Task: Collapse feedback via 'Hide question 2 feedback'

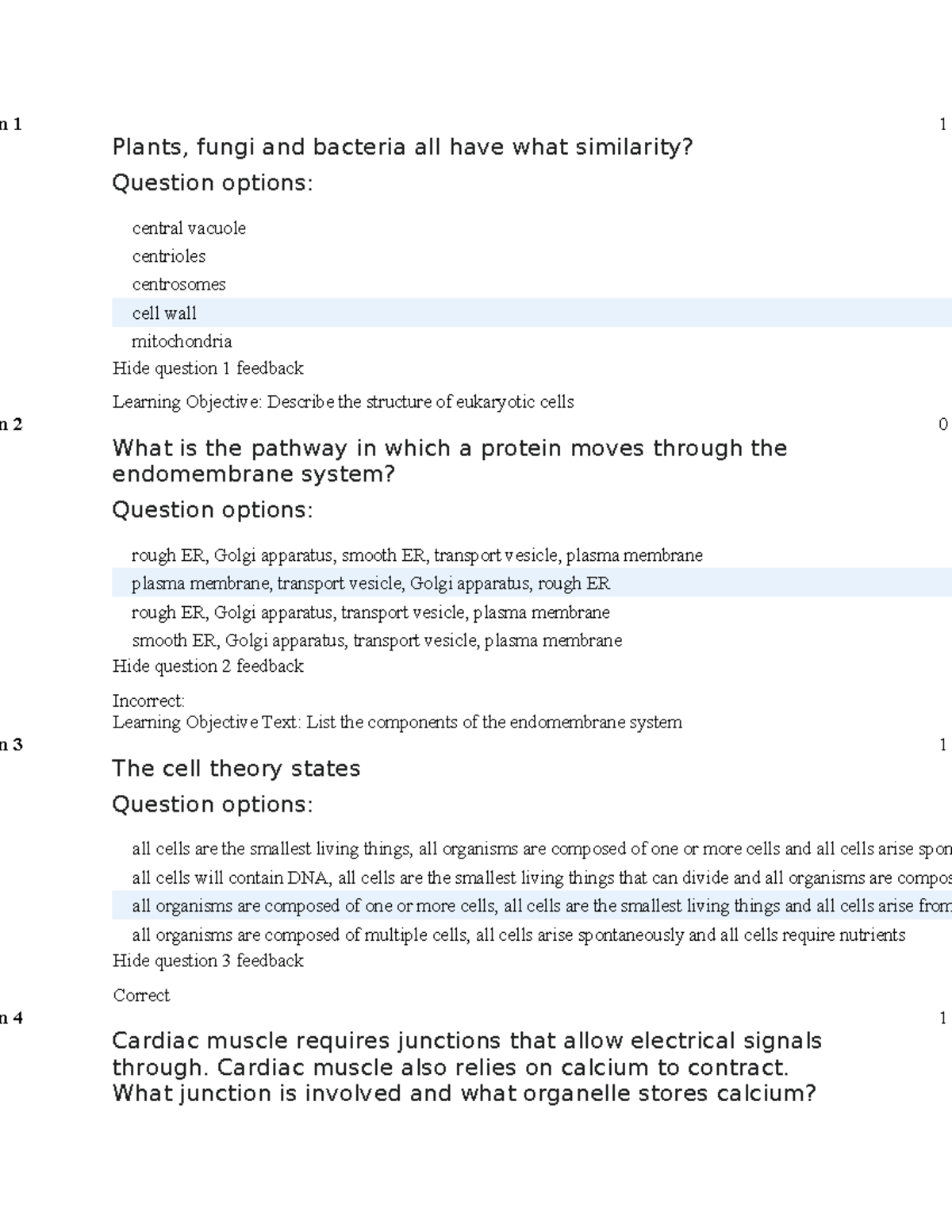Action: [208, 666]
